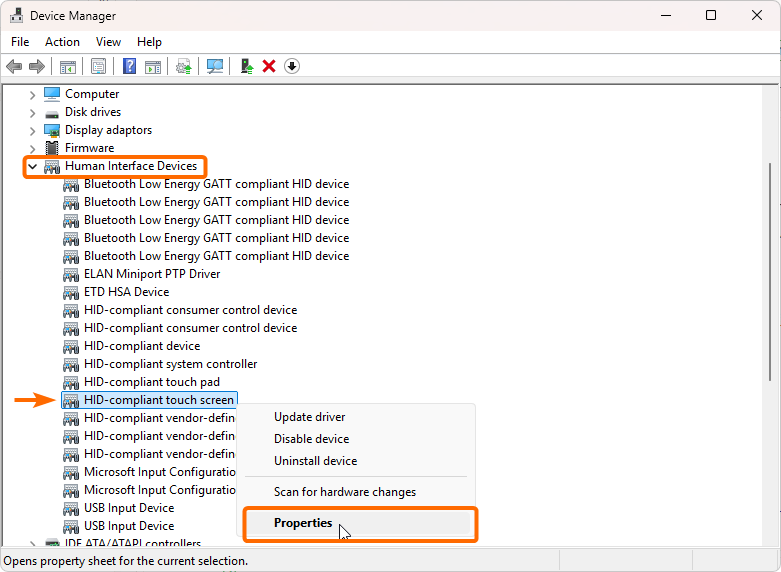Viewport: 781px width, 572px height.
Task: Expand the Firmware category
Action: (x=33, y=148)
